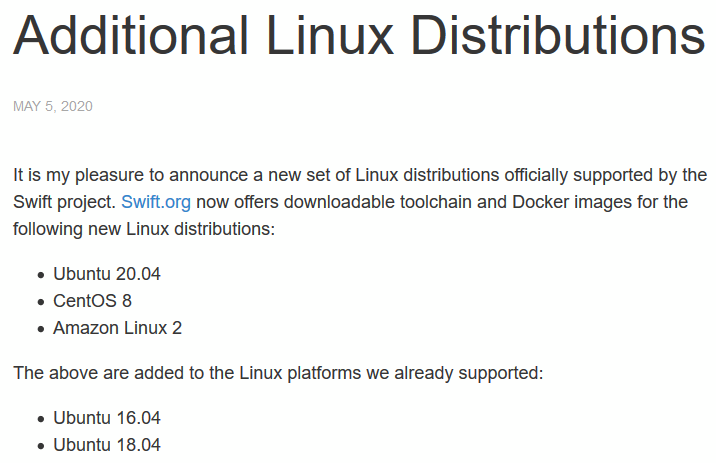Screen dimensions: 716x463
Task: Select the Ubuntu 20.04 list item
Action: pyautogui.click(x=107, y=274)
